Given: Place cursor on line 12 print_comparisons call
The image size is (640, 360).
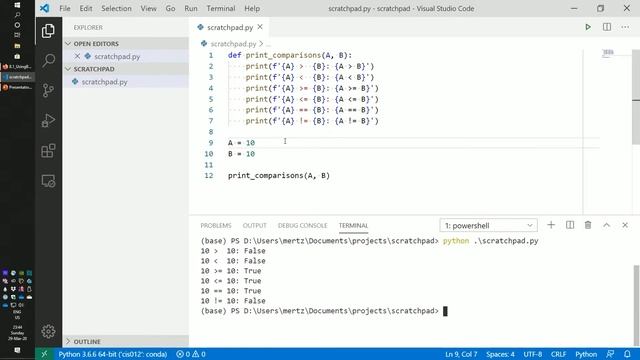Looking at the screenshot, I should pyautogui.click(x=279, y=176).
